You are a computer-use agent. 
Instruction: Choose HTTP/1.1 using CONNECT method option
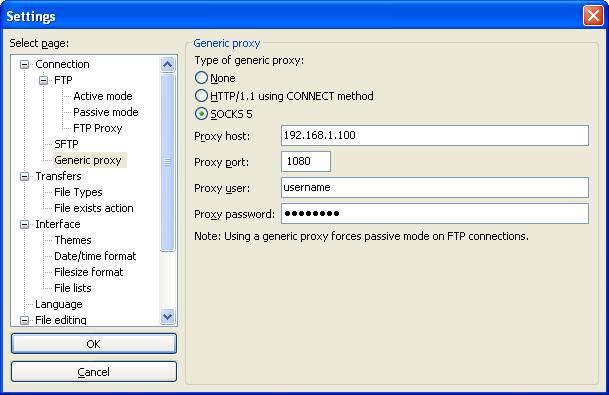pos(201,96)
